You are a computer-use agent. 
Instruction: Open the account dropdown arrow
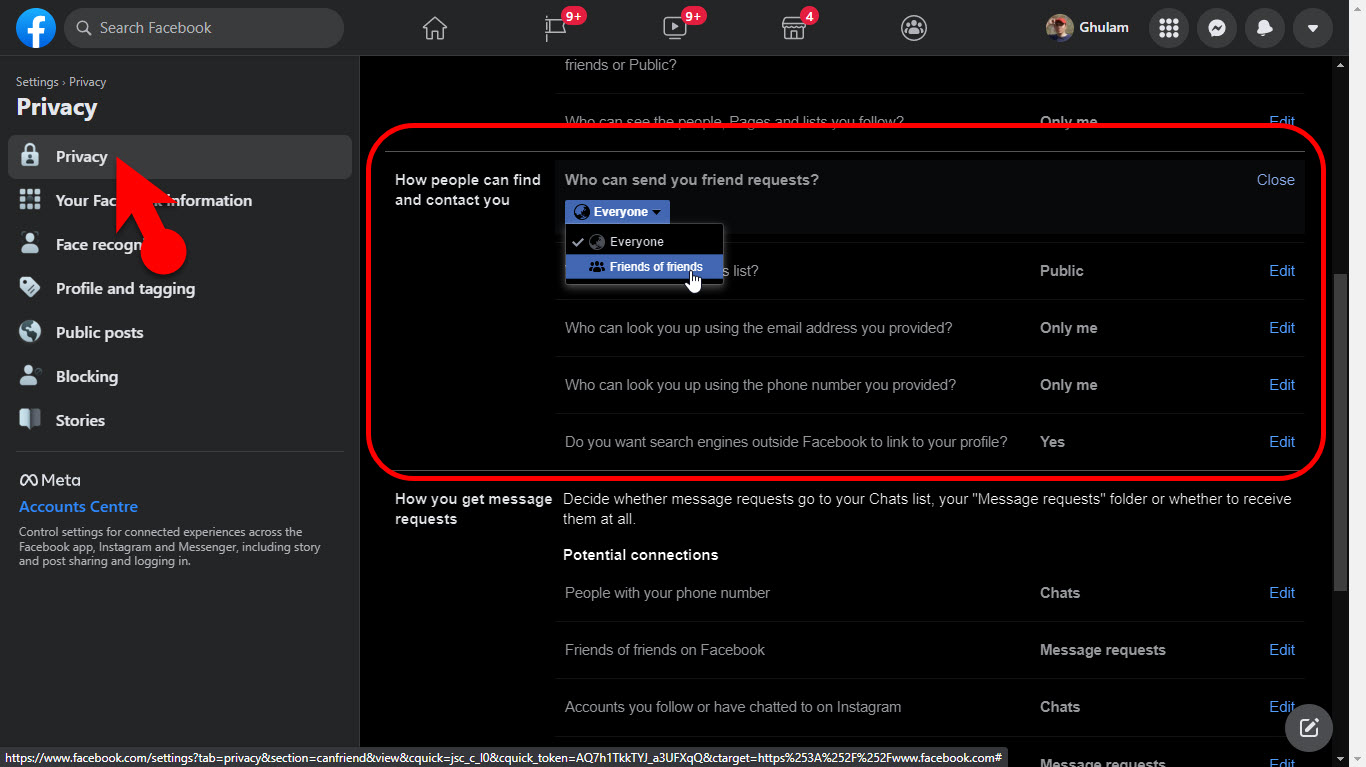click(1313, 28)
